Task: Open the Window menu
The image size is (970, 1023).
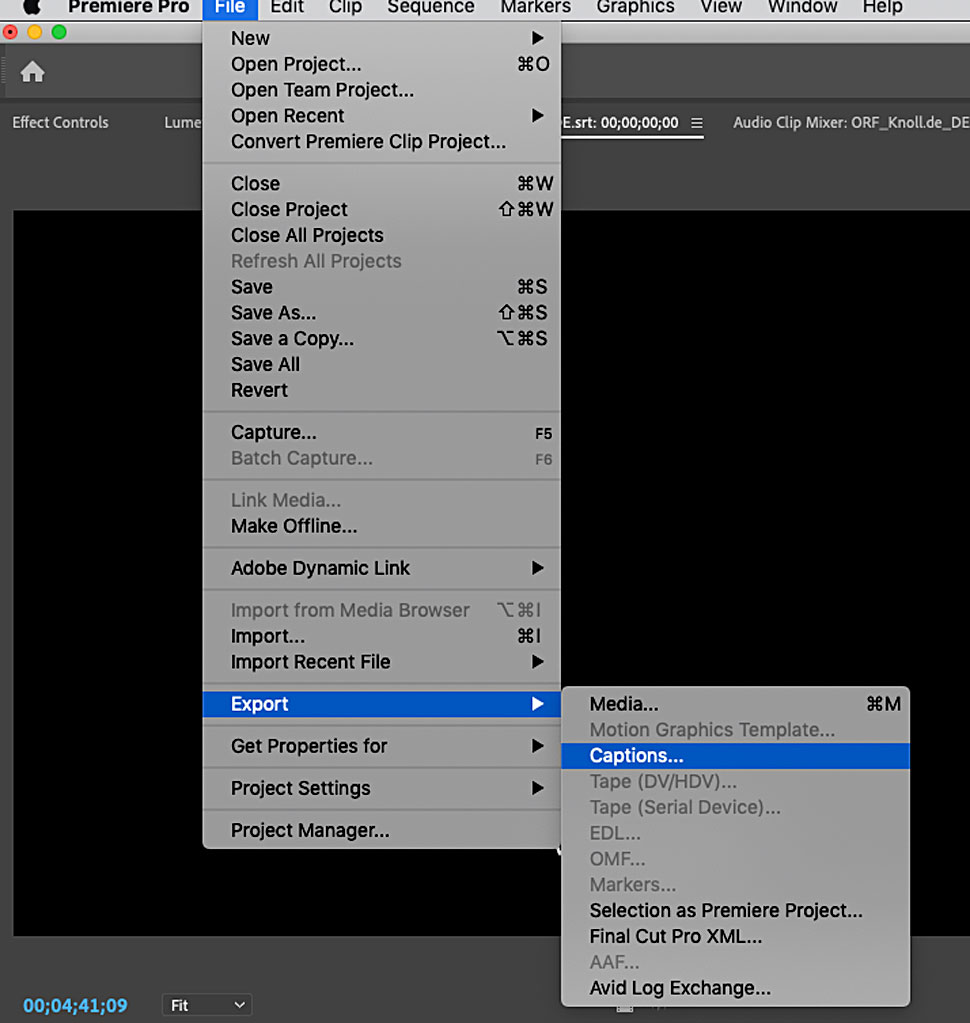Action: click(x=802, y=7)
